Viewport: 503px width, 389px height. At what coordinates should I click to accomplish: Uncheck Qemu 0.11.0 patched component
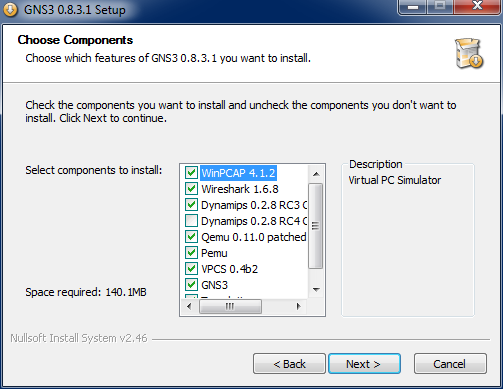pyautogui.click(x=191, y=237)
